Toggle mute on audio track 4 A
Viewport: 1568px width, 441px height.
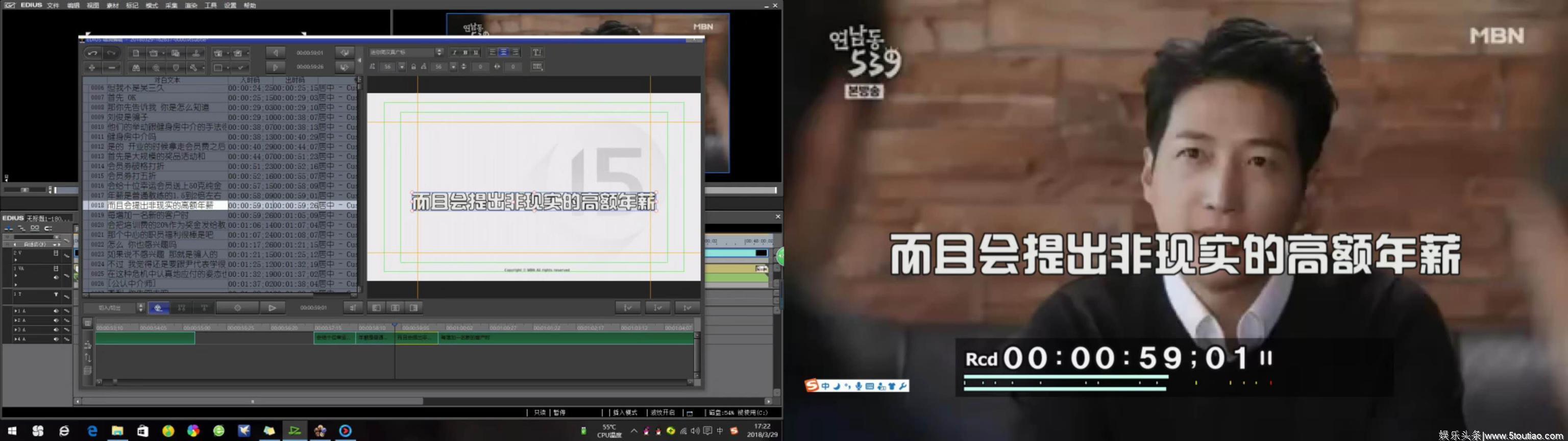[x=56, y=339]
